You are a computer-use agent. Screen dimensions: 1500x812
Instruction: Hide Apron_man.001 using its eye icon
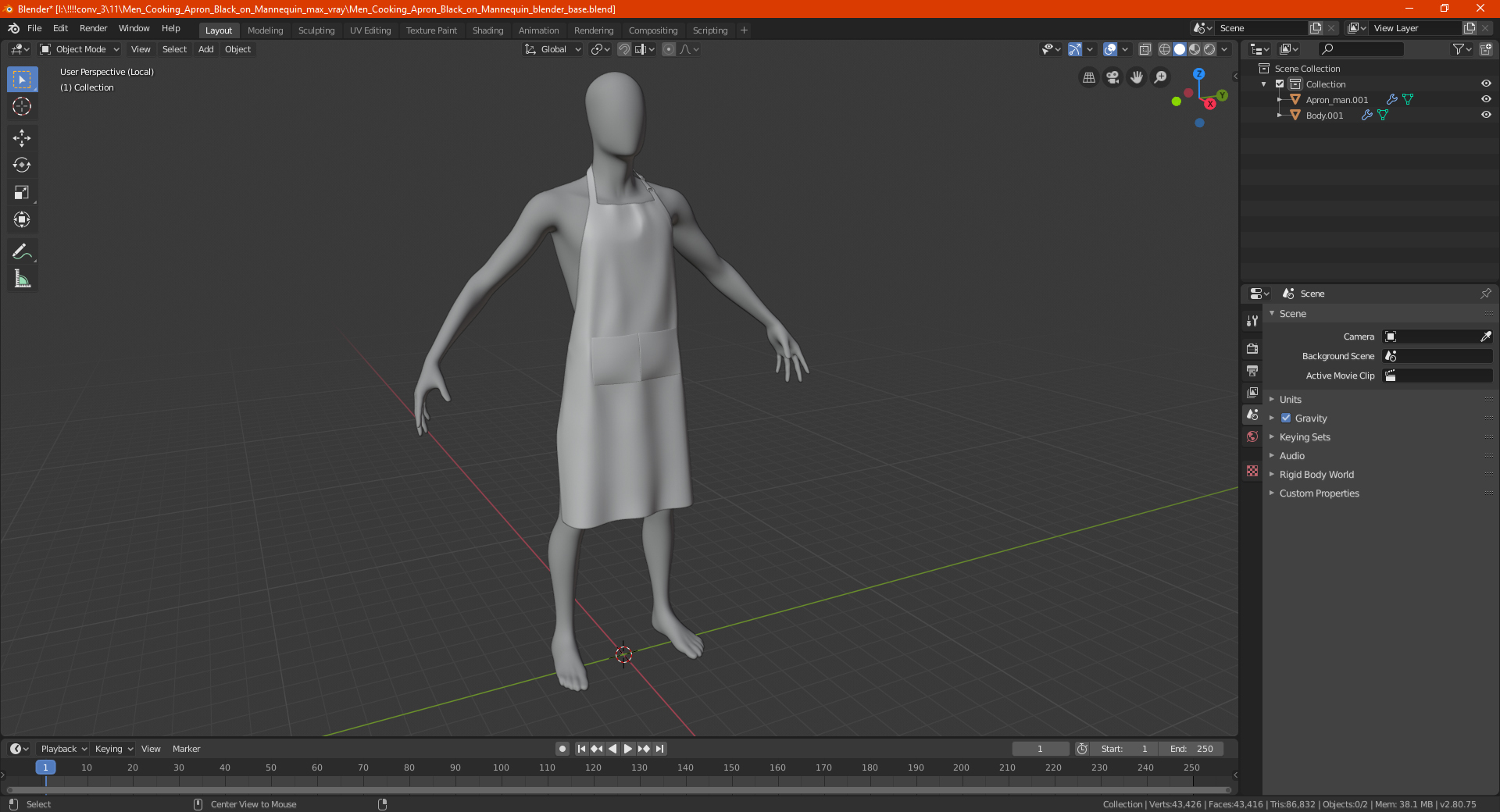point(1486,99)
